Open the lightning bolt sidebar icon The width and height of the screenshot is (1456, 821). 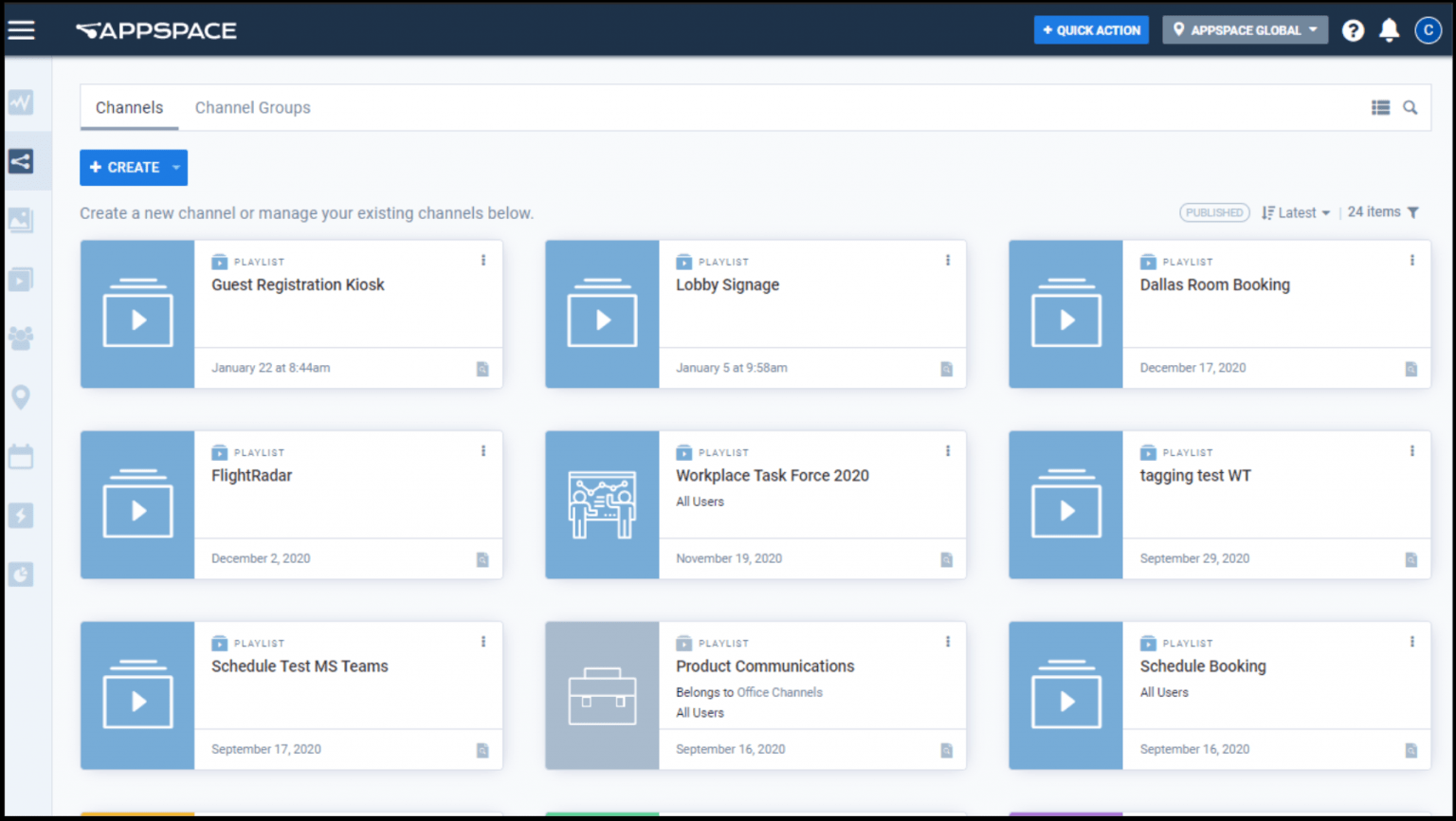pyautogui.click(x=21, y=515)
